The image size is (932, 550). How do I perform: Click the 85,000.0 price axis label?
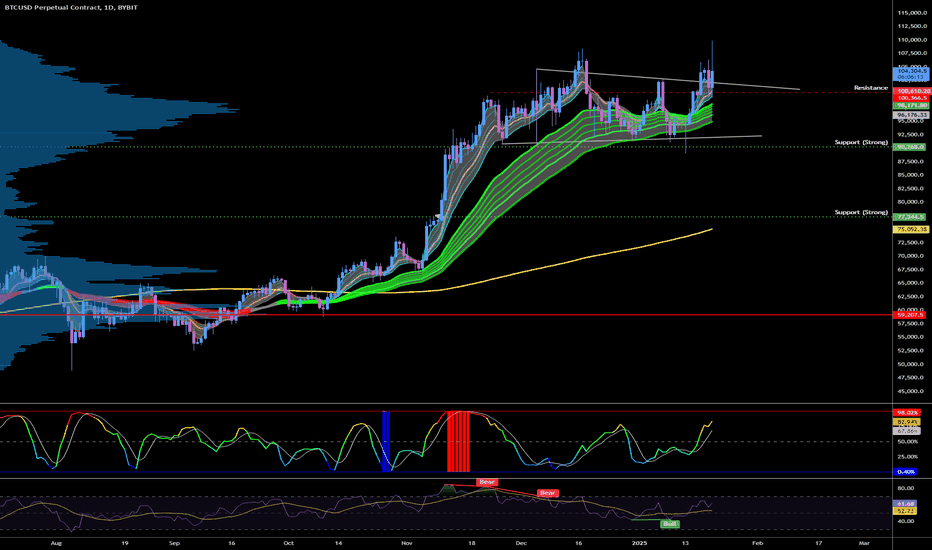coord(912,175)
